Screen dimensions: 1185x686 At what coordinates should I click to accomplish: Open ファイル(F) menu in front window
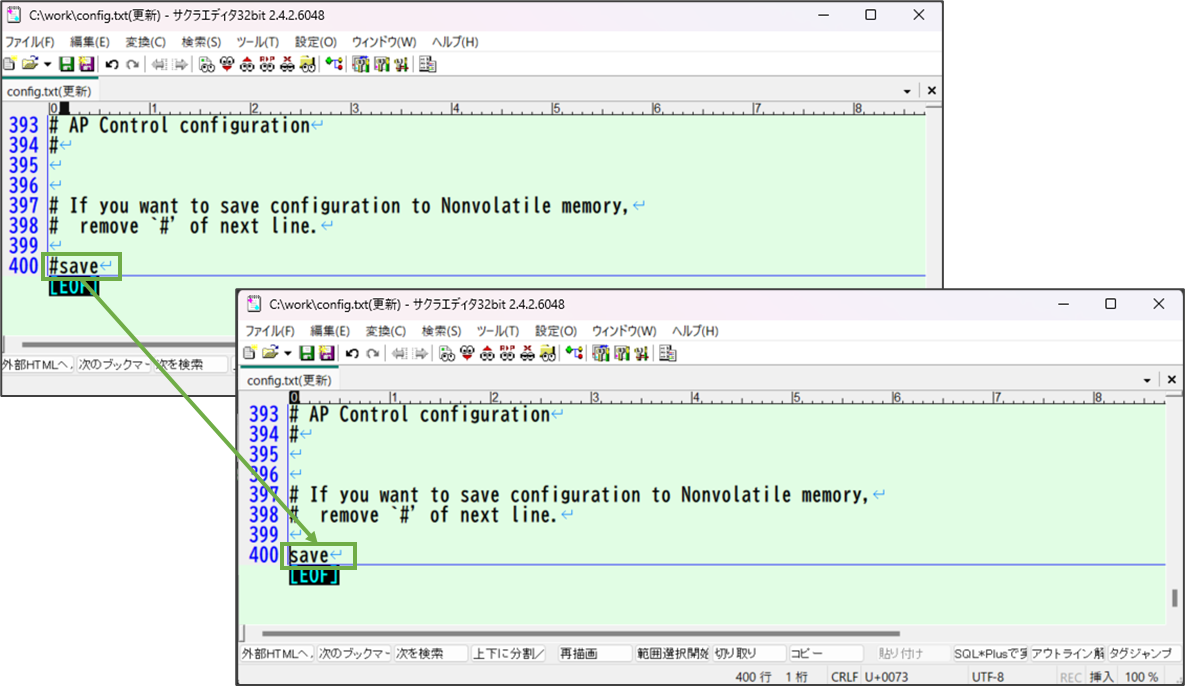pos(270,331)
